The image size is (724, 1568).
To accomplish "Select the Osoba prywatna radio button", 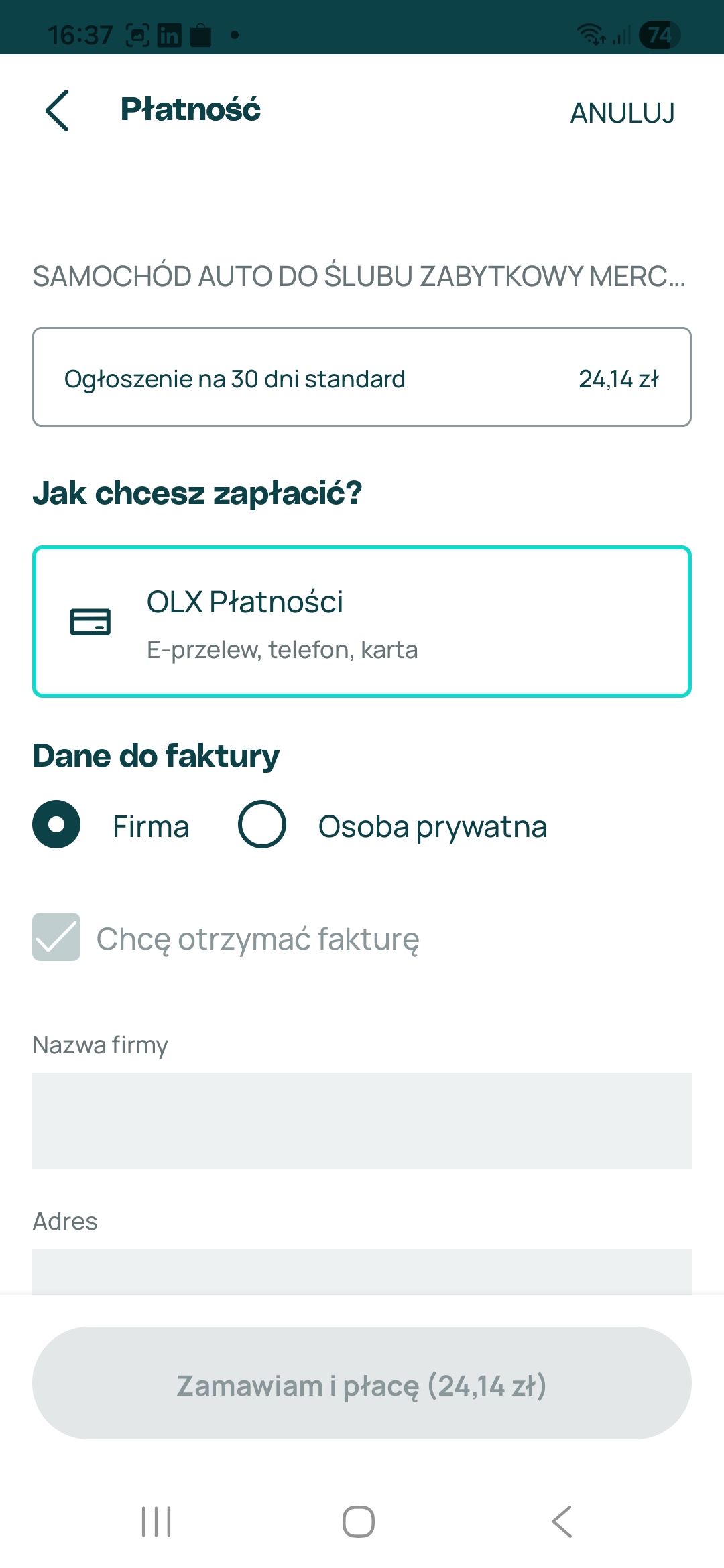I will pos(262,824).
